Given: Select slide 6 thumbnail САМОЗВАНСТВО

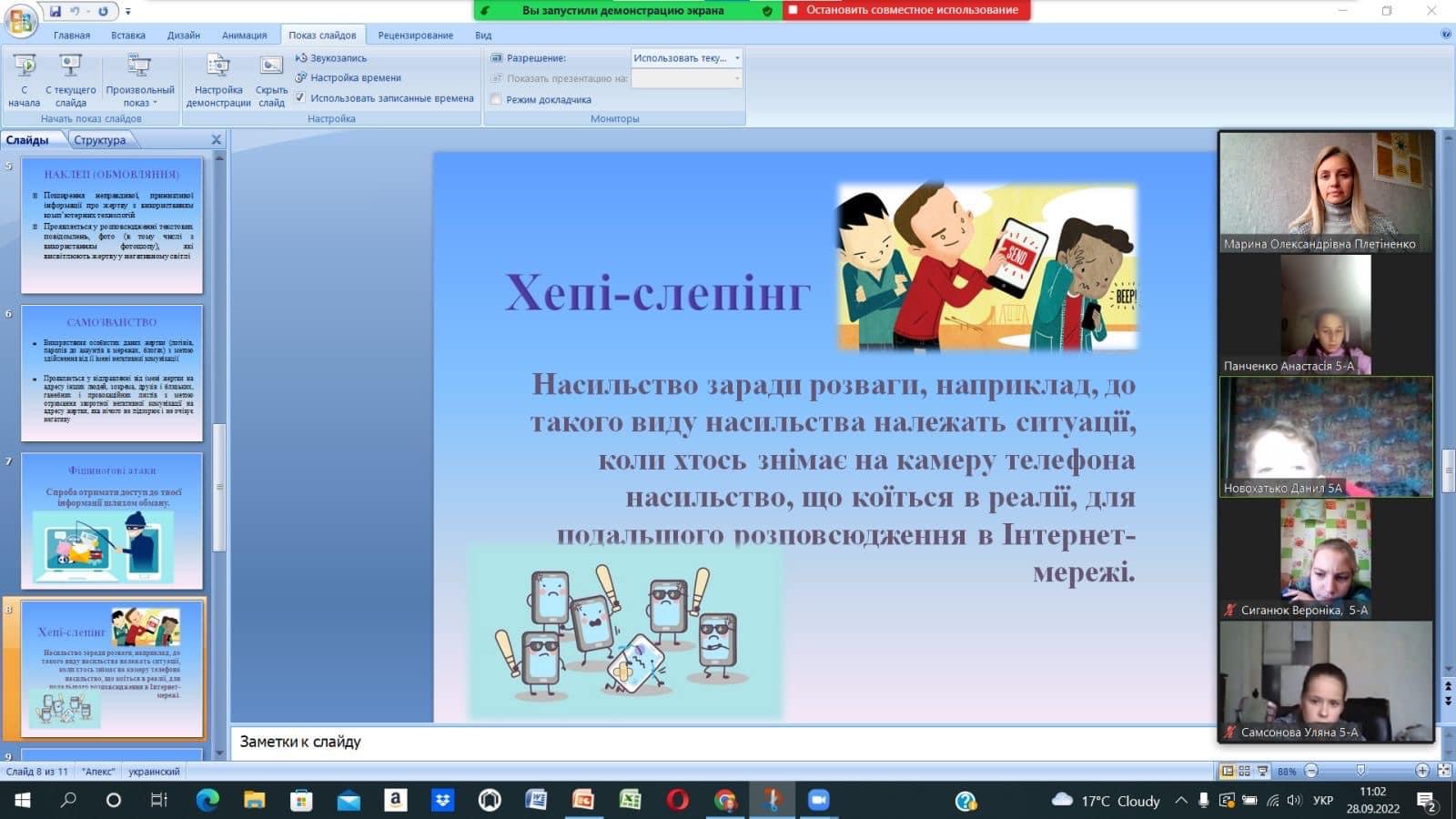Looking at the screenshot, I should (112, 373).
